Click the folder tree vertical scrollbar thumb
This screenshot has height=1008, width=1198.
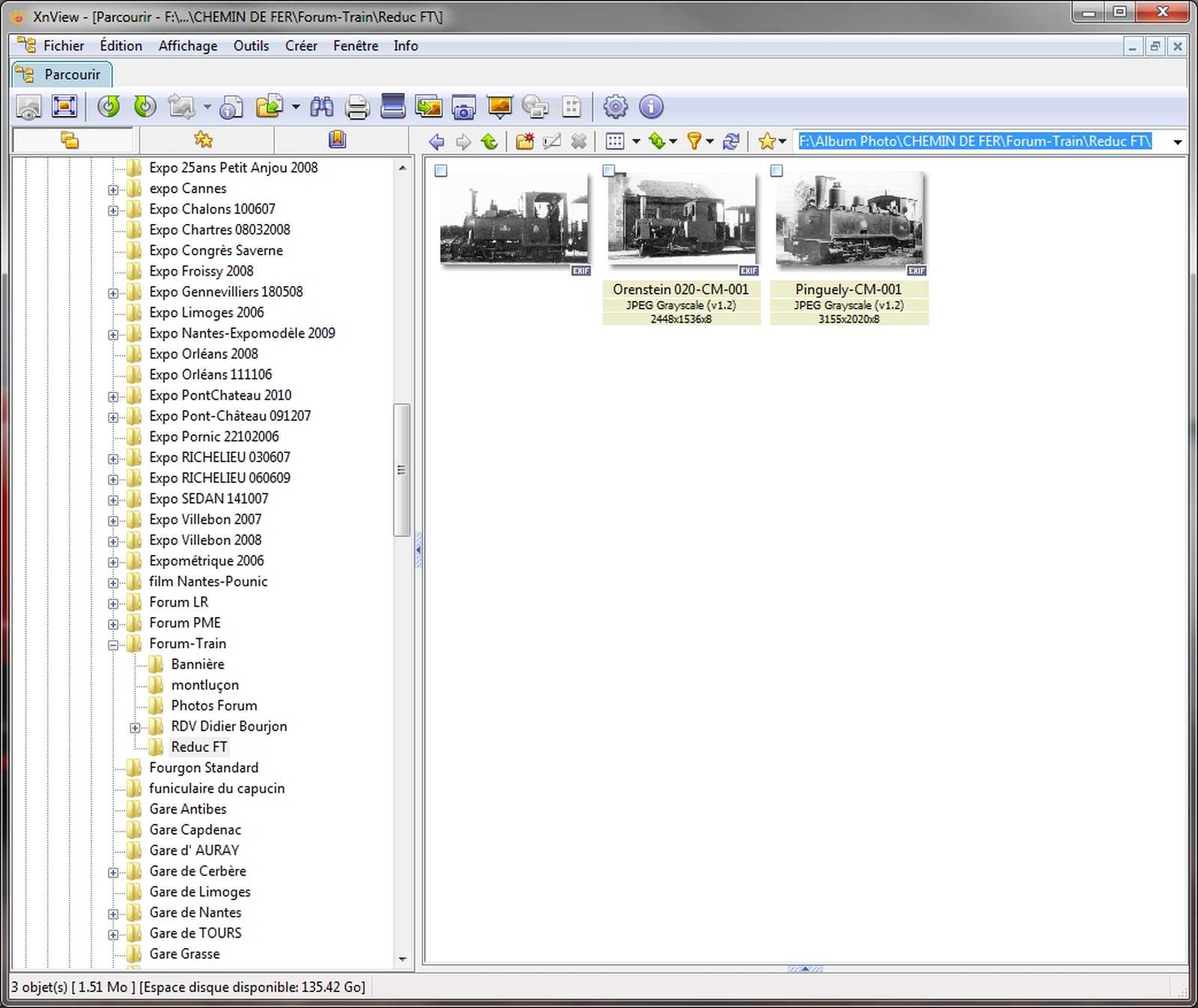[402, 470]
